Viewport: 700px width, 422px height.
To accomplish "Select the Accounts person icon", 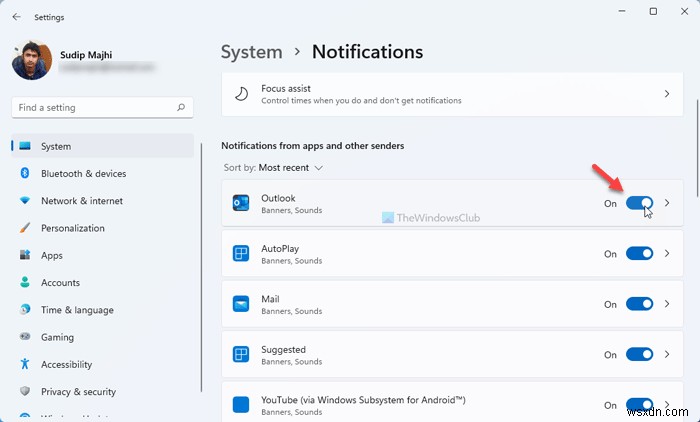I will [x=25, y=282].
